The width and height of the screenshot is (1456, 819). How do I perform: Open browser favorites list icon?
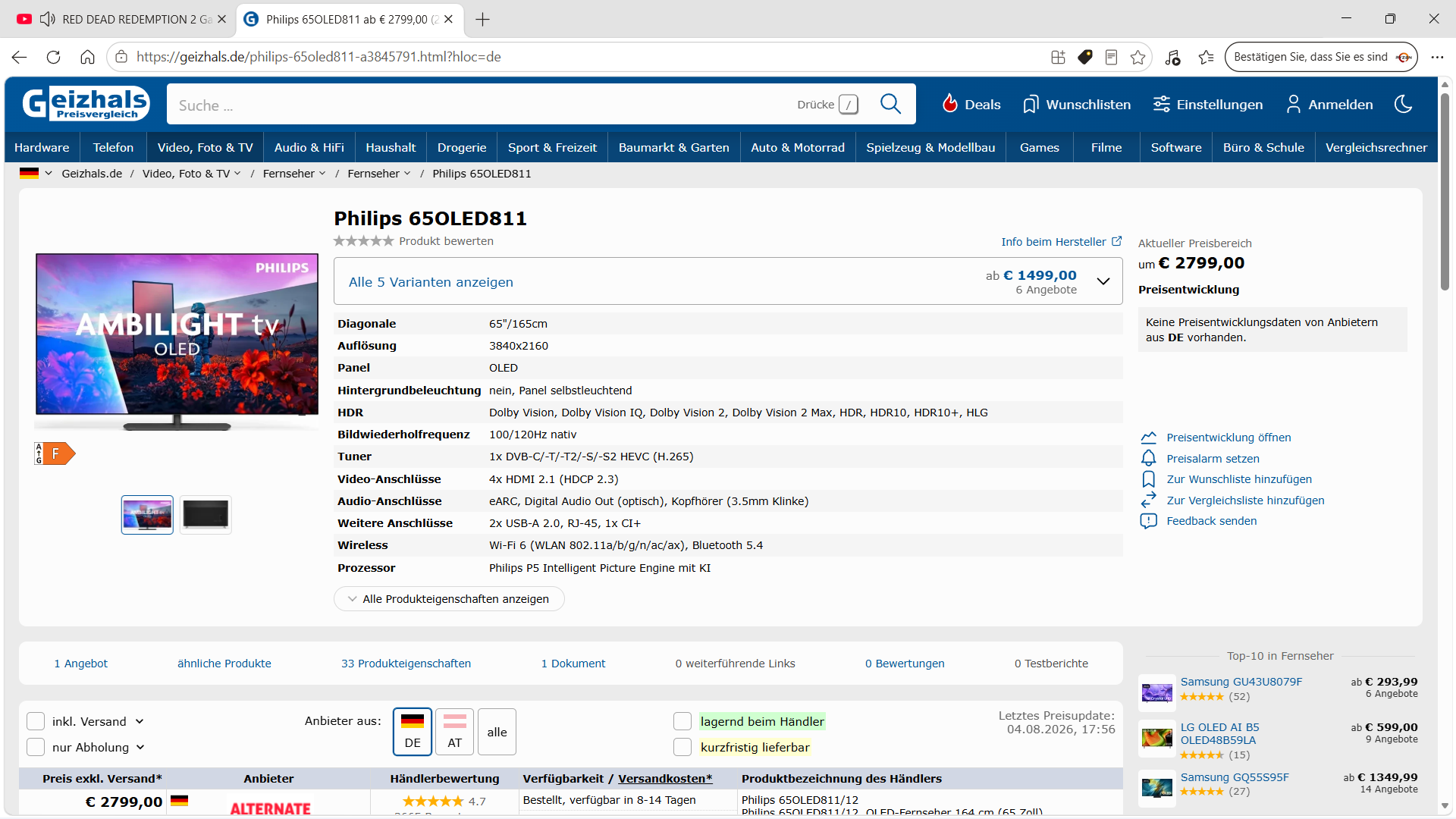coord(1206,57)
